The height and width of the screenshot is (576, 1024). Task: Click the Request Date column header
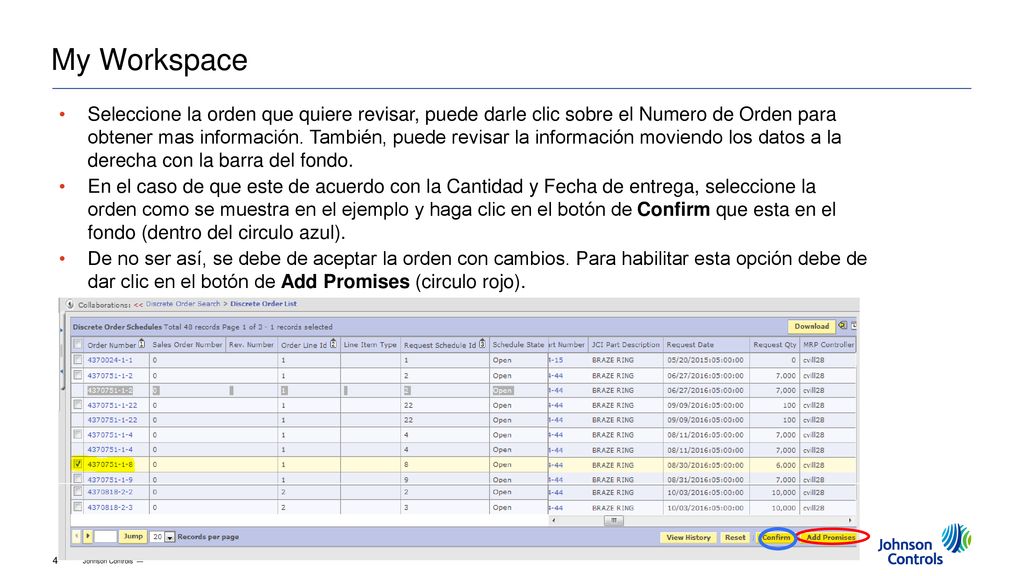point(706,344)
